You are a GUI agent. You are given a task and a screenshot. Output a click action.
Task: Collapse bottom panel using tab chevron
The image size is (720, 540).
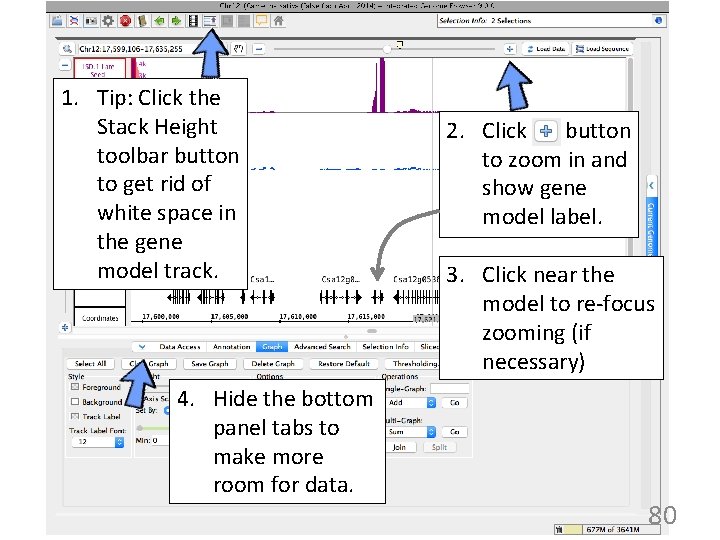click(142, 347)
